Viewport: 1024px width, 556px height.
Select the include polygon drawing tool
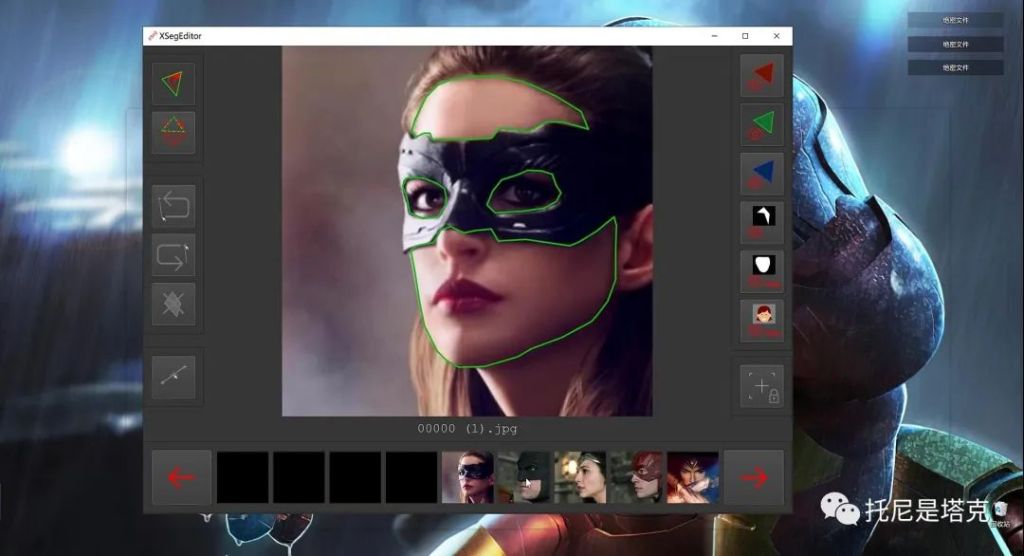[x=173, y=84]
